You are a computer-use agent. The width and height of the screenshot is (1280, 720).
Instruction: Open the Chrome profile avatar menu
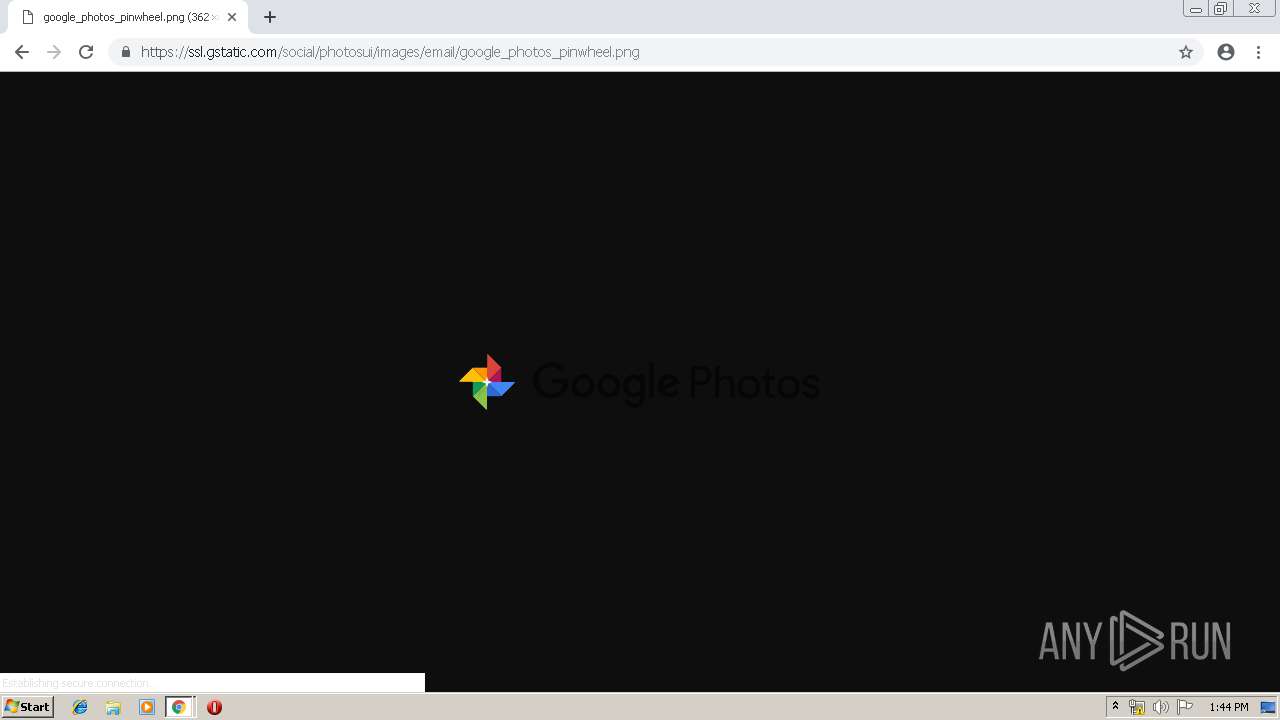click(x=1226, y=52)
